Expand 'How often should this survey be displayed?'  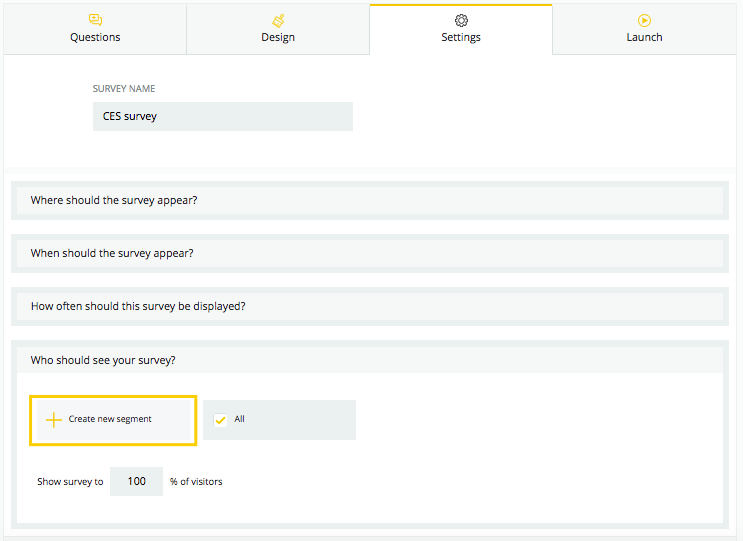click(x=370, y=307)
